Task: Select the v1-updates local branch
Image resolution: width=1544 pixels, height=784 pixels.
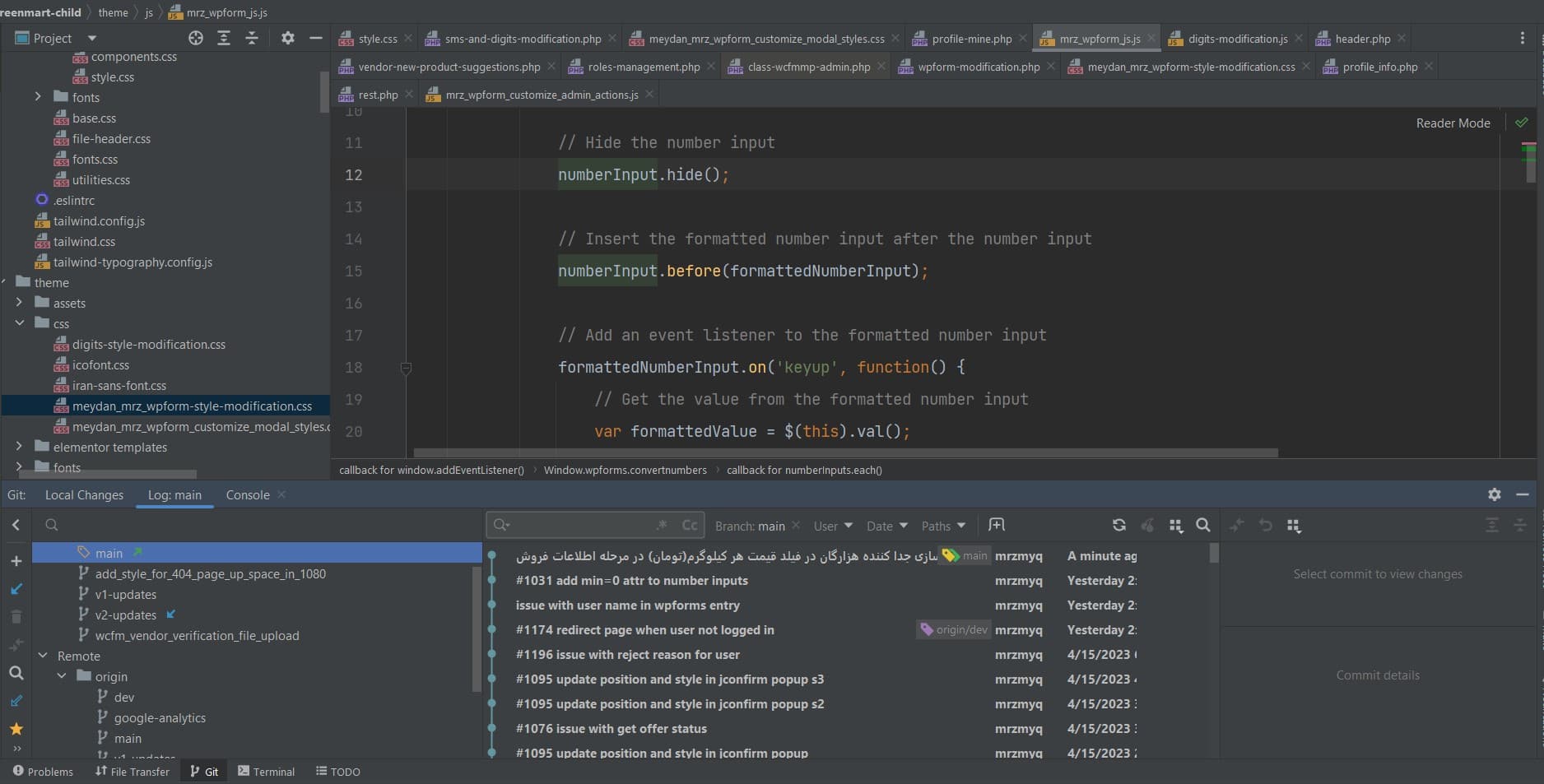Action: [x=125, y=594]
